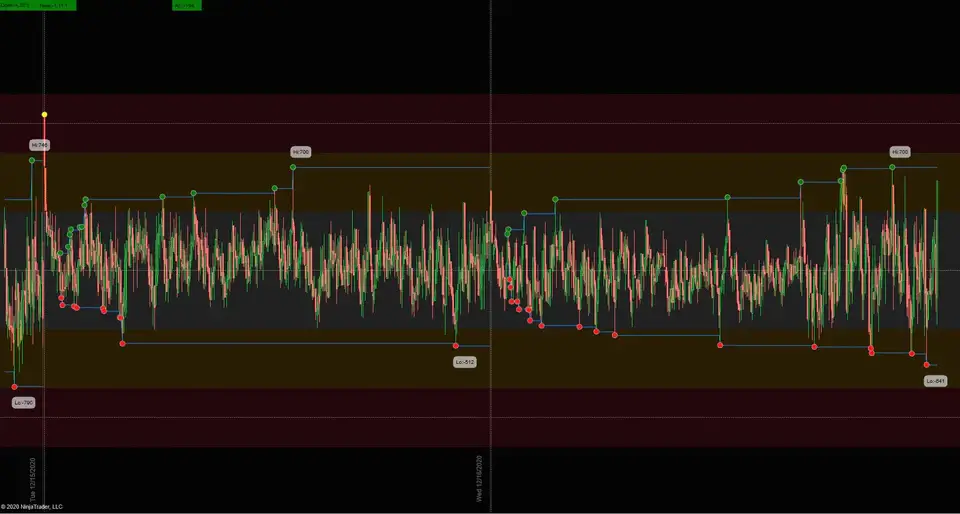Select the Lo:-841 swing low label

(x=935, y=381)
